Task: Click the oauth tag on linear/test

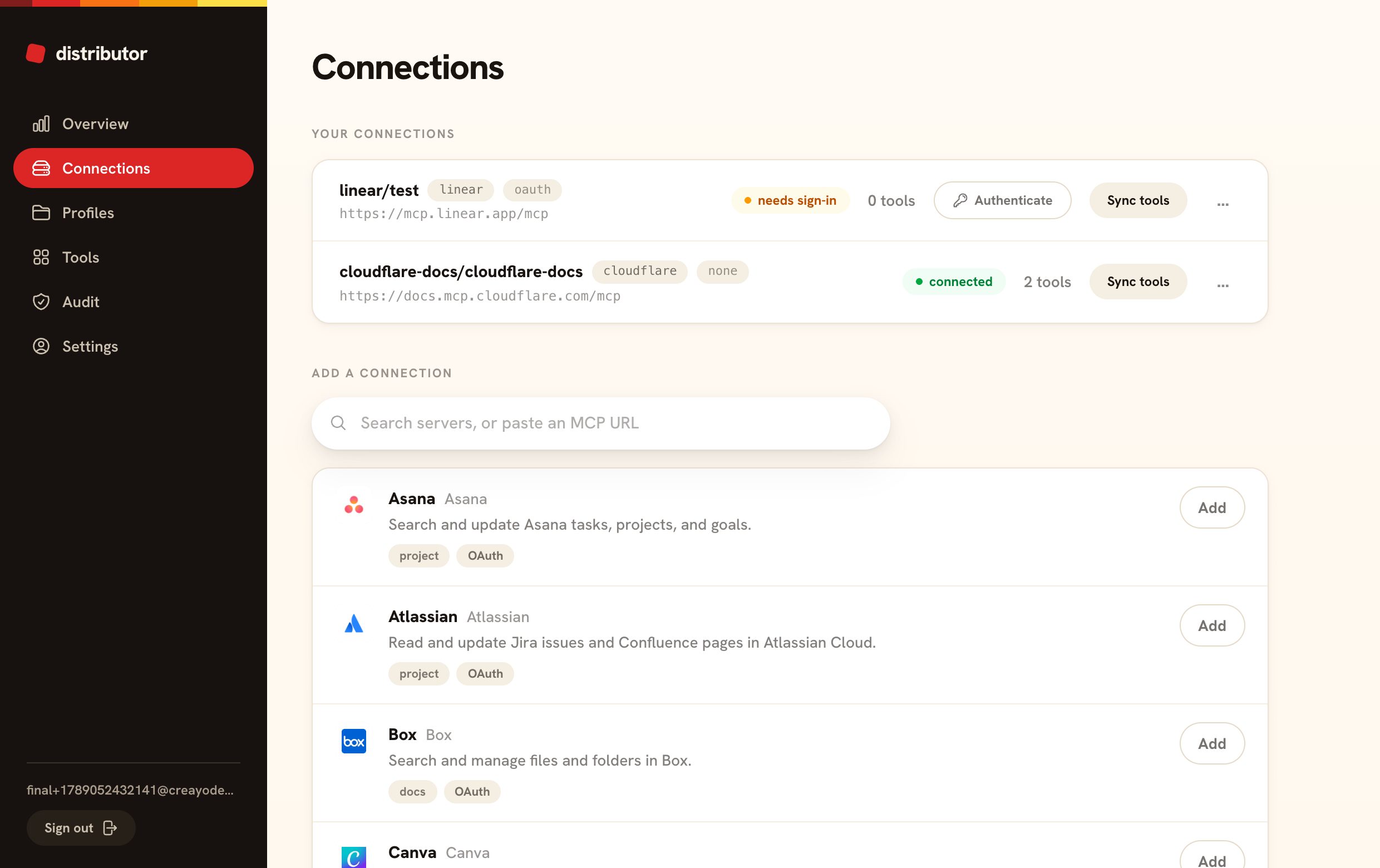Action: point(533,190)
